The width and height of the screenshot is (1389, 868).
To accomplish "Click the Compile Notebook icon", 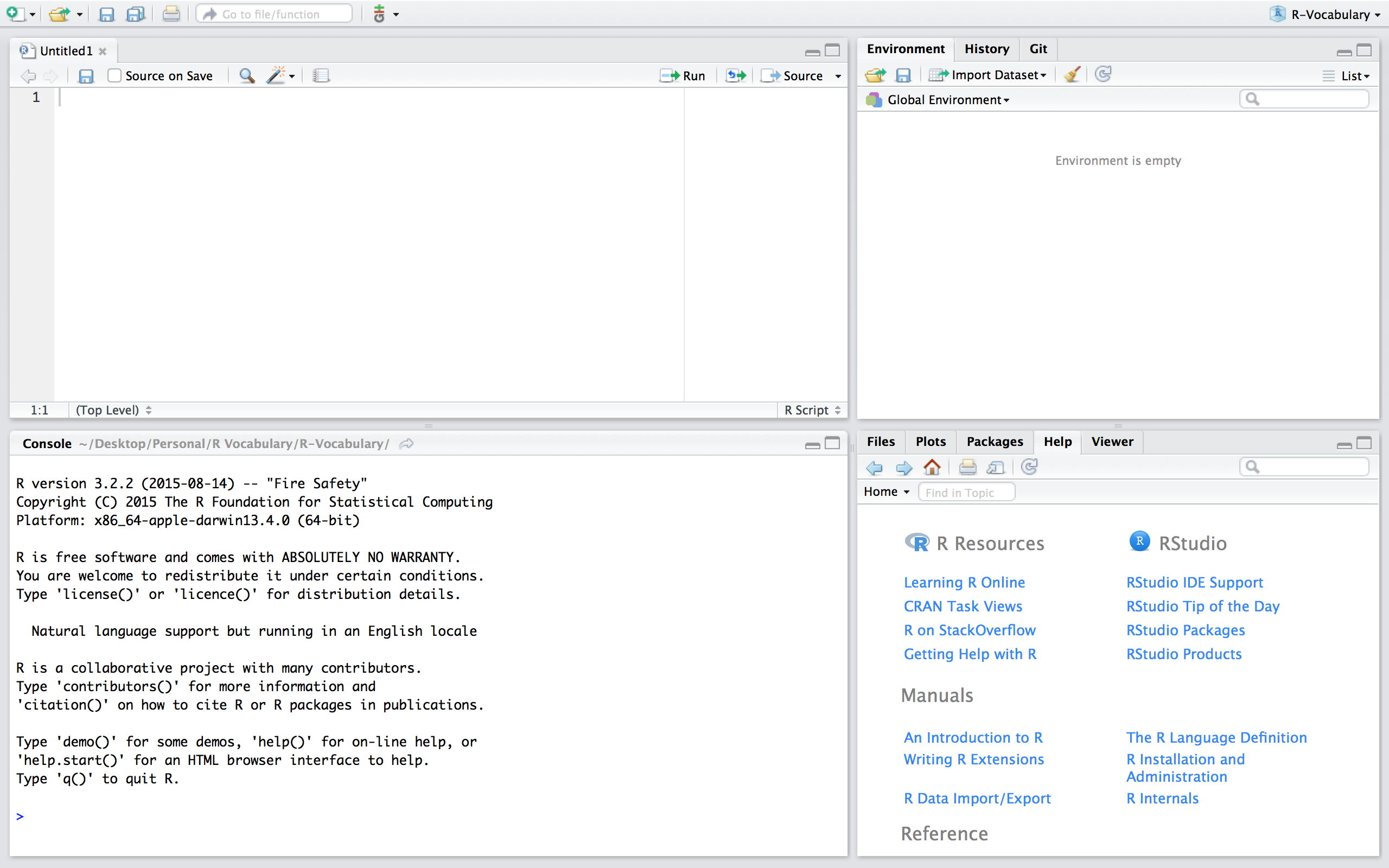I will (x=321, y=76).
